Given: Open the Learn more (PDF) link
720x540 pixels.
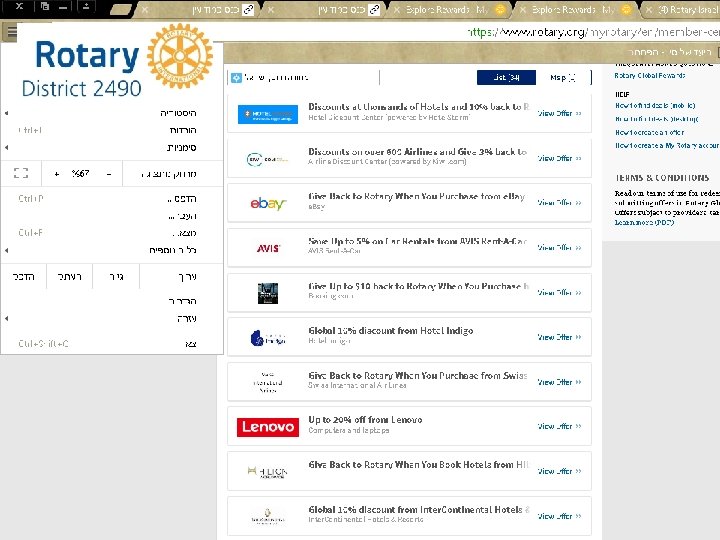Looking at the screenshot, I should coord(644,222).
